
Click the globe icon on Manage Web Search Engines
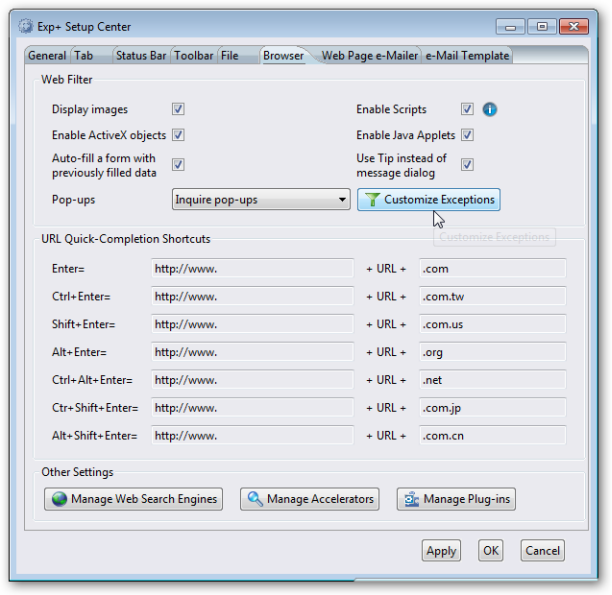coord(60,499)
